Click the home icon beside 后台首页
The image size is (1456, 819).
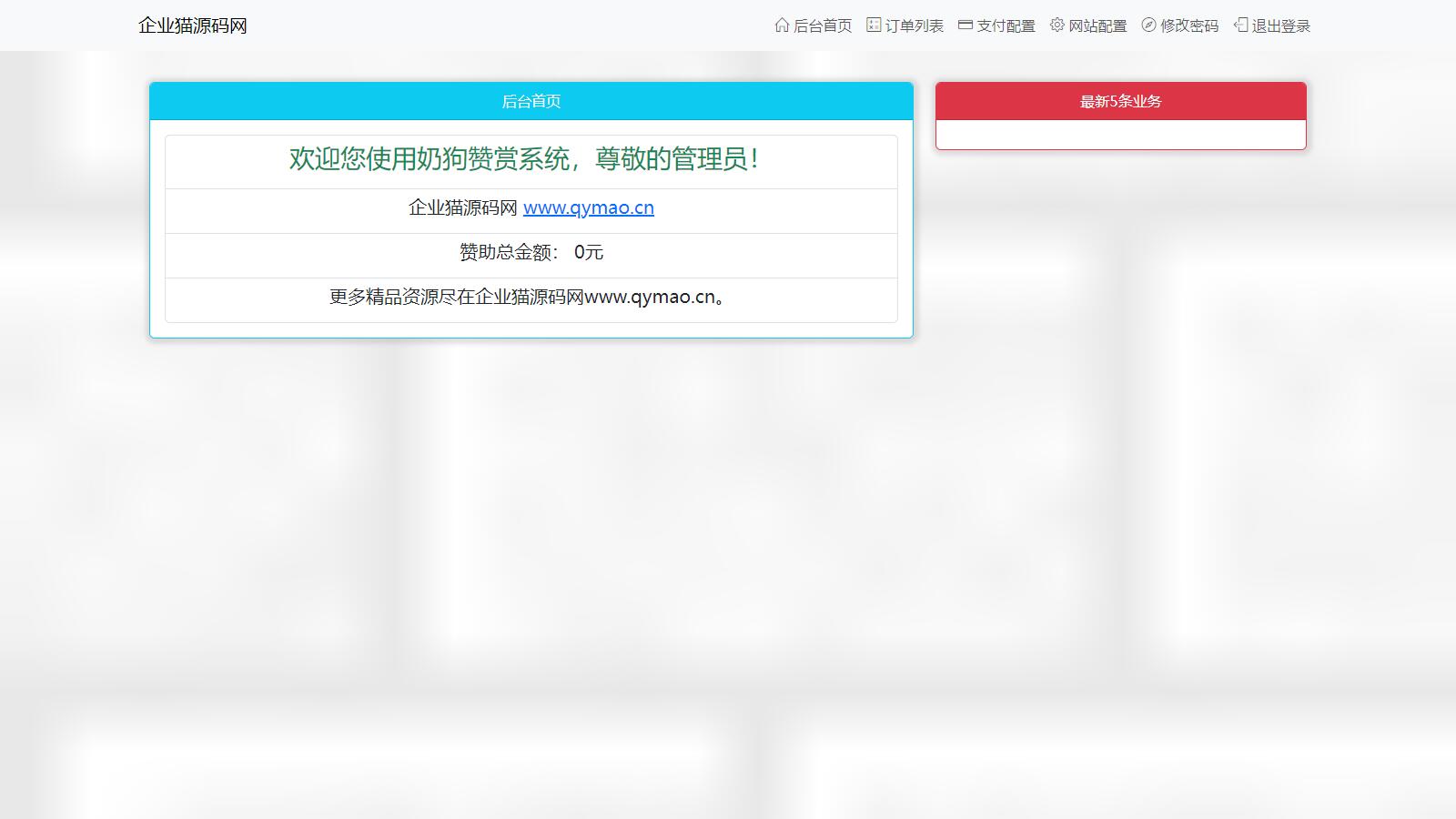click(782, 25)
